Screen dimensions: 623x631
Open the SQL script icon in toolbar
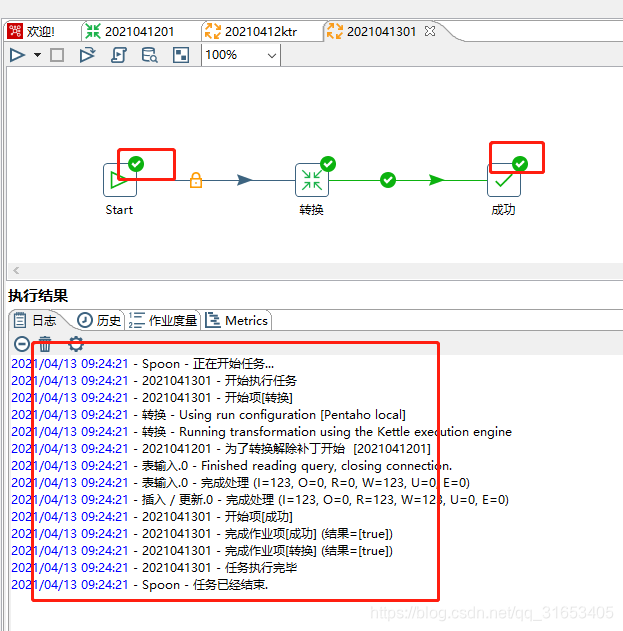point(119,55)
